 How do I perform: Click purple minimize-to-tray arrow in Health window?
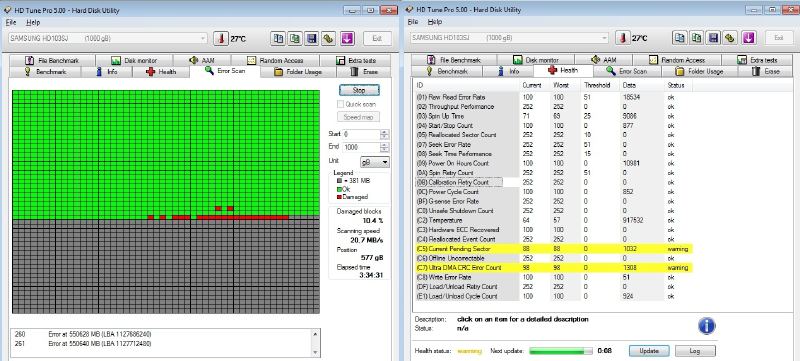coord(749,38)
